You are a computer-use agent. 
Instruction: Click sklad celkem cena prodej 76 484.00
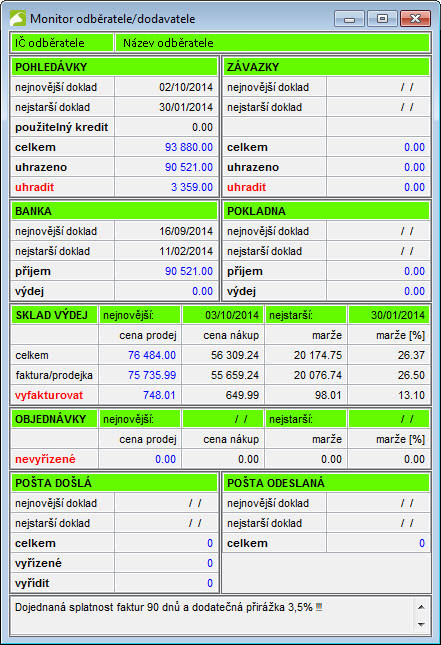pos(152,355)
